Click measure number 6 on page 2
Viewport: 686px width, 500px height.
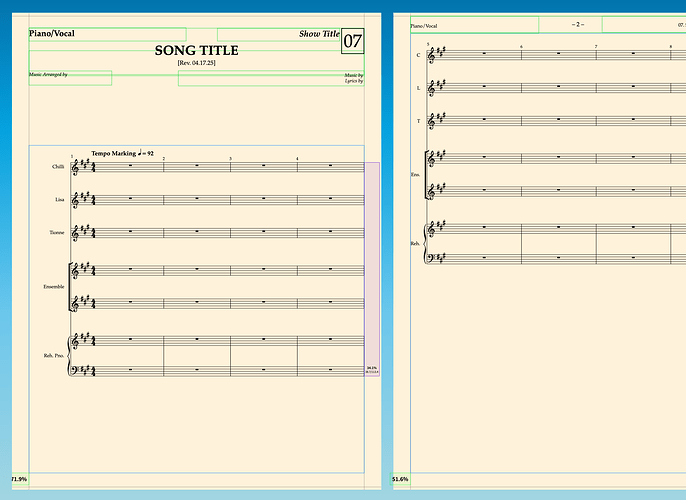pyautogui.click(x=522, y=46)
